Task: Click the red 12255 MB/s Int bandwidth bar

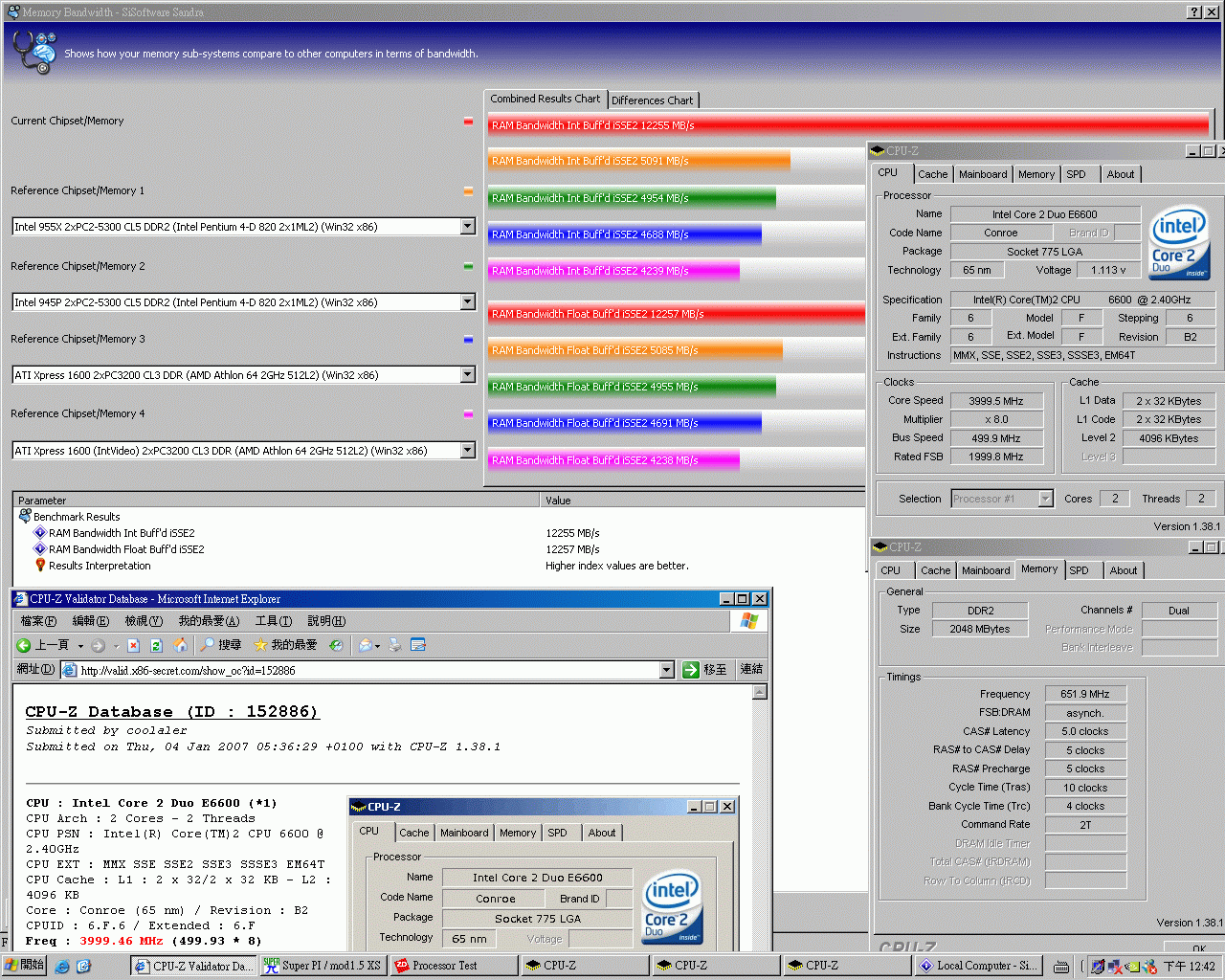Action: [848, 124]
